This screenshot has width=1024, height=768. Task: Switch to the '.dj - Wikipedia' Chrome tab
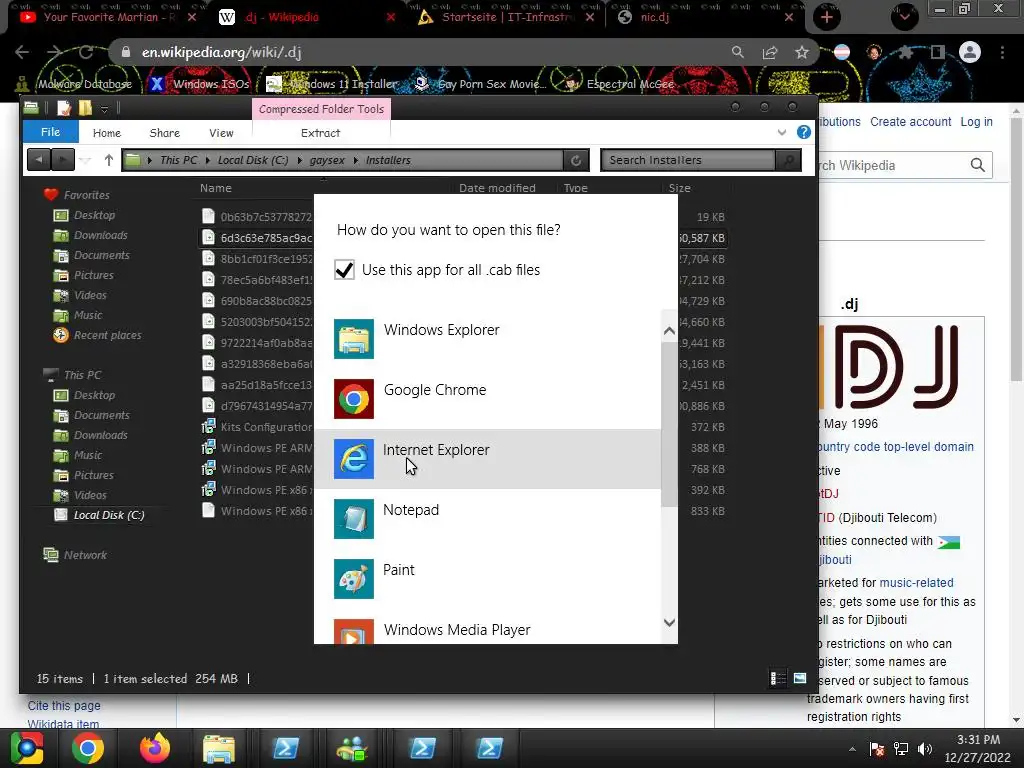pyautogui.click(x=306, y=17)
